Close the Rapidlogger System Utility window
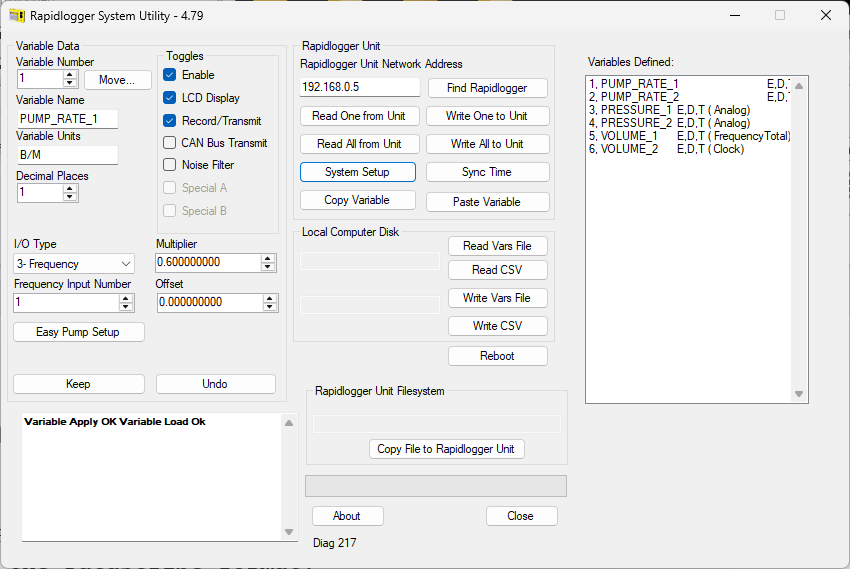850x569 pixels. (826, 15)
